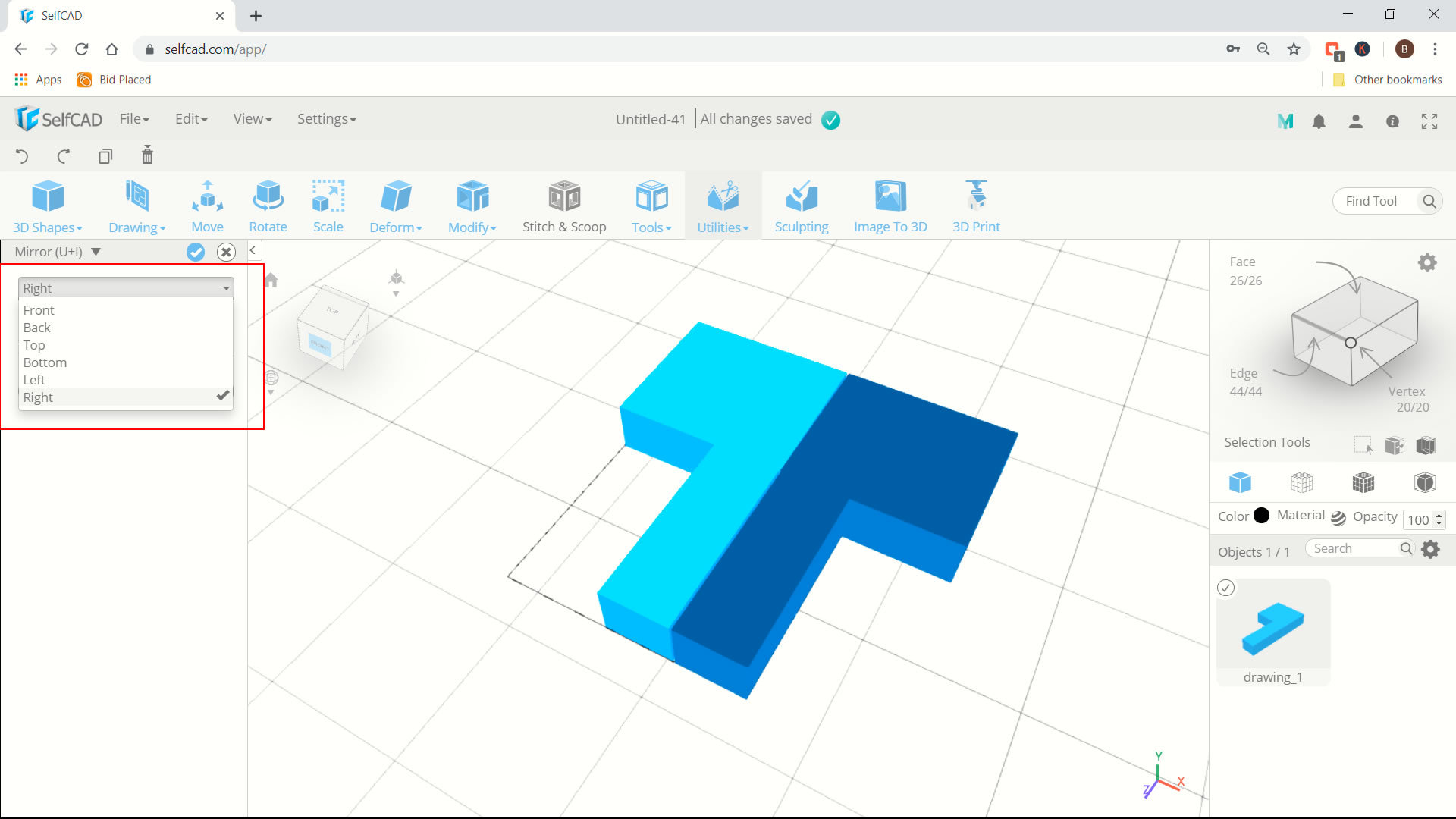
Task: Open the user account icon
Action: pyautogui.click(x=1356, y=121)
